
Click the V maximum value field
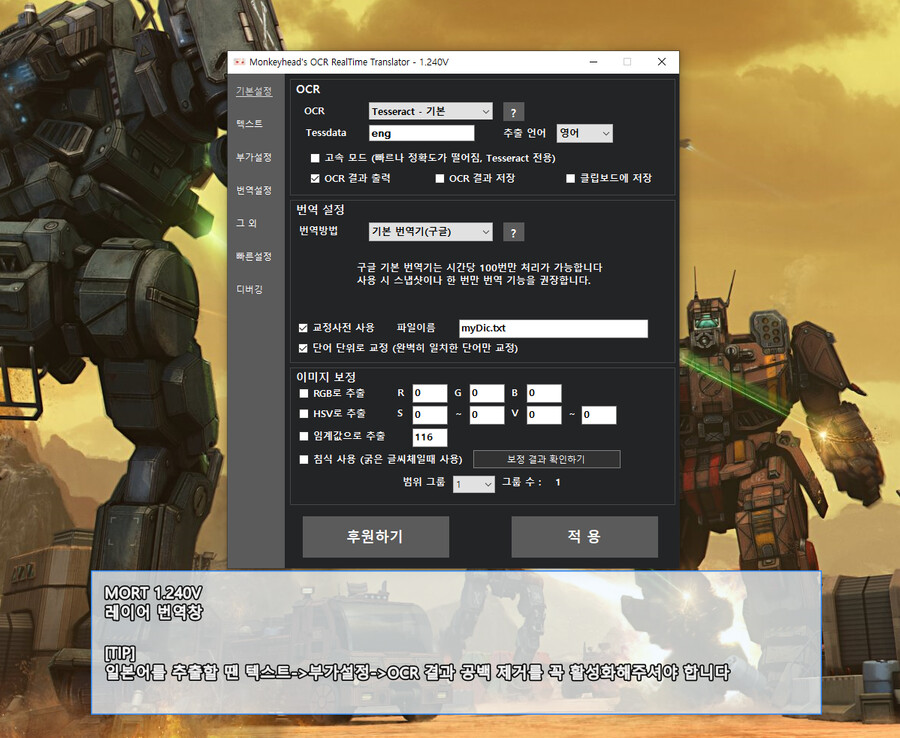[x=599, y=414]
